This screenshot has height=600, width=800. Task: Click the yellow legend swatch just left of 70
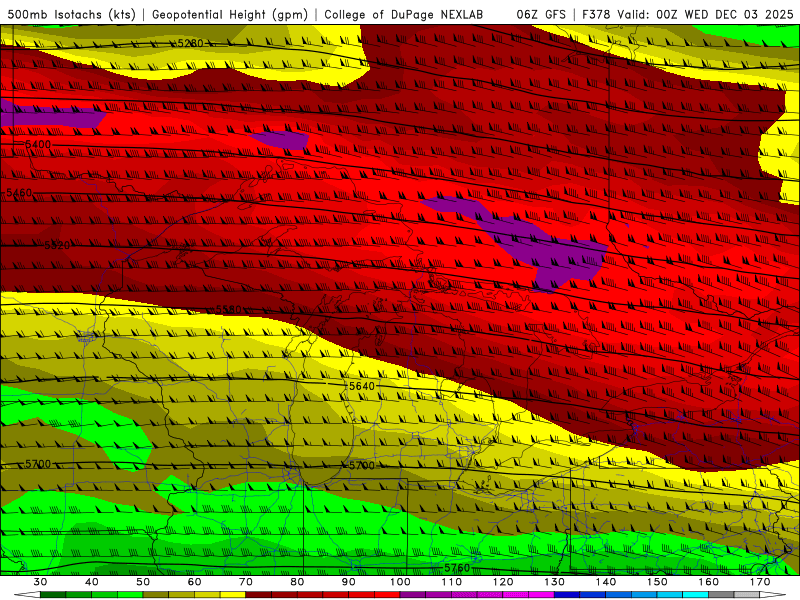click(x=233, y=595)
